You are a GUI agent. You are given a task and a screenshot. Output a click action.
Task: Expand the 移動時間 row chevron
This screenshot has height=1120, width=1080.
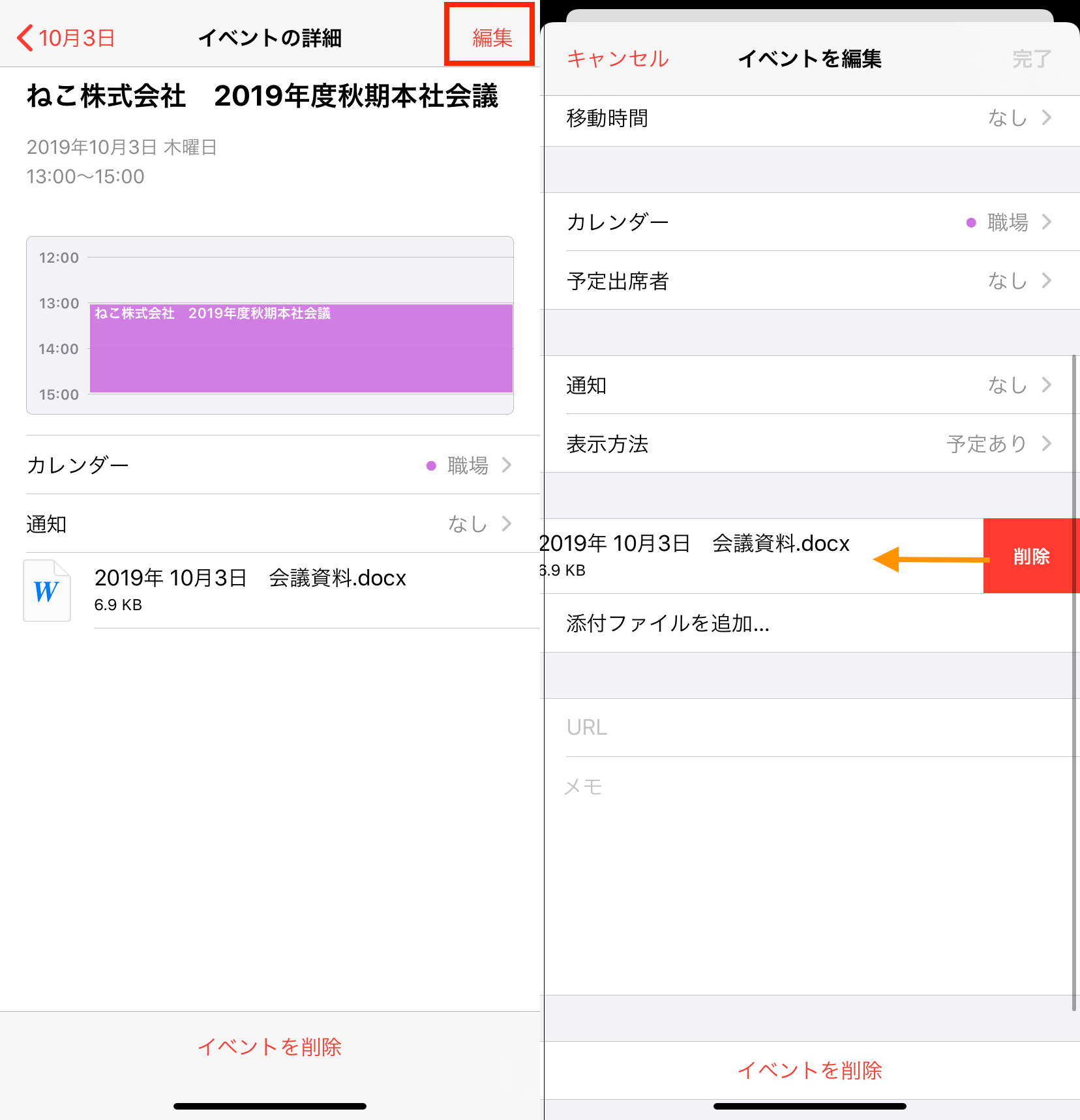pyautogui.click(x=1046, y=118)
